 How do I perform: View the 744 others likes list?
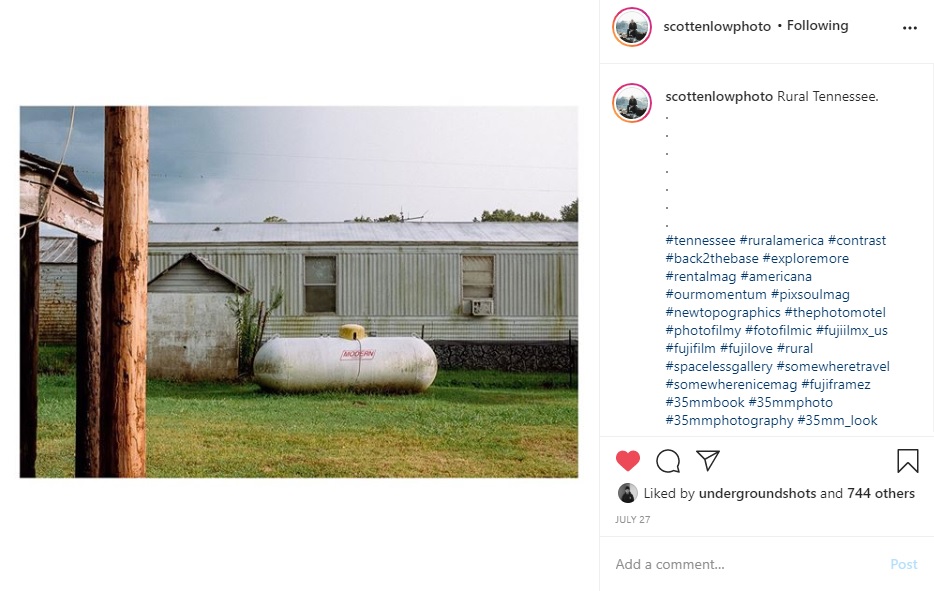[x=881, y=493]
